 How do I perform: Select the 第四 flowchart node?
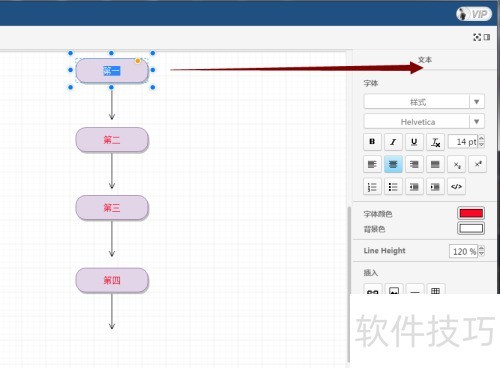click(112, 280)
